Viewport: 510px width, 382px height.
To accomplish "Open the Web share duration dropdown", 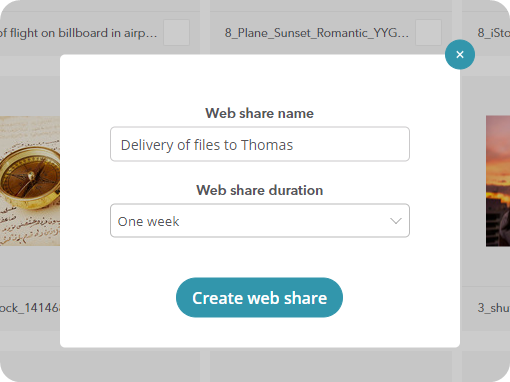I will pos(260,221).
